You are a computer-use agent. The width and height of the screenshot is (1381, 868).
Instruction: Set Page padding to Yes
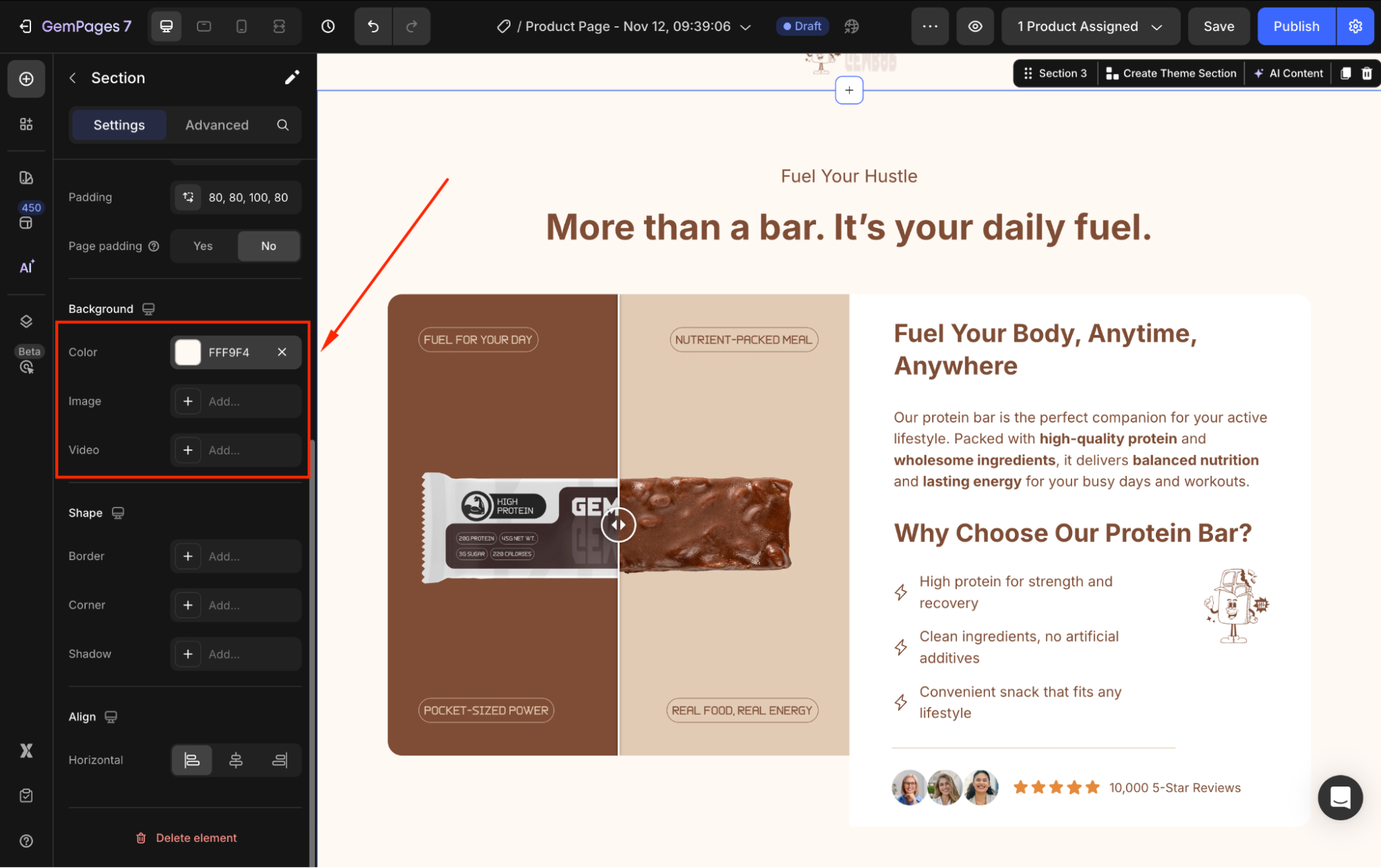pyautogui.click(x=203, y=246)
